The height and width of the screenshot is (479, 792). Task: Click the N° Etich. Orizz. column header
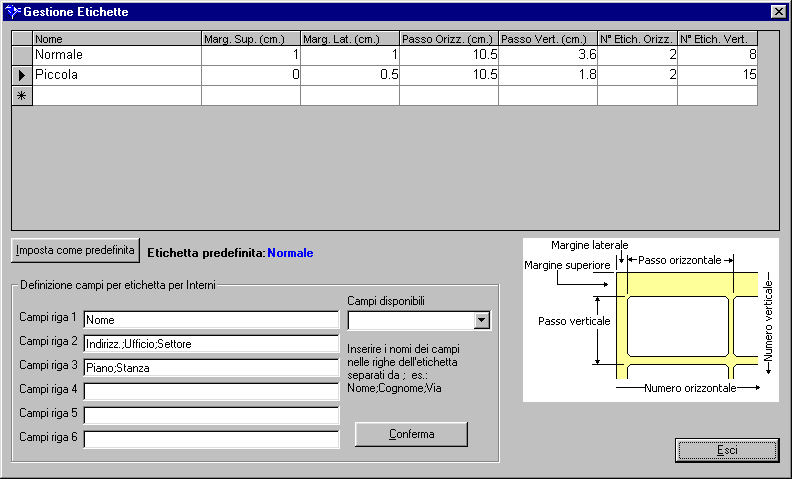click(637, 39)
